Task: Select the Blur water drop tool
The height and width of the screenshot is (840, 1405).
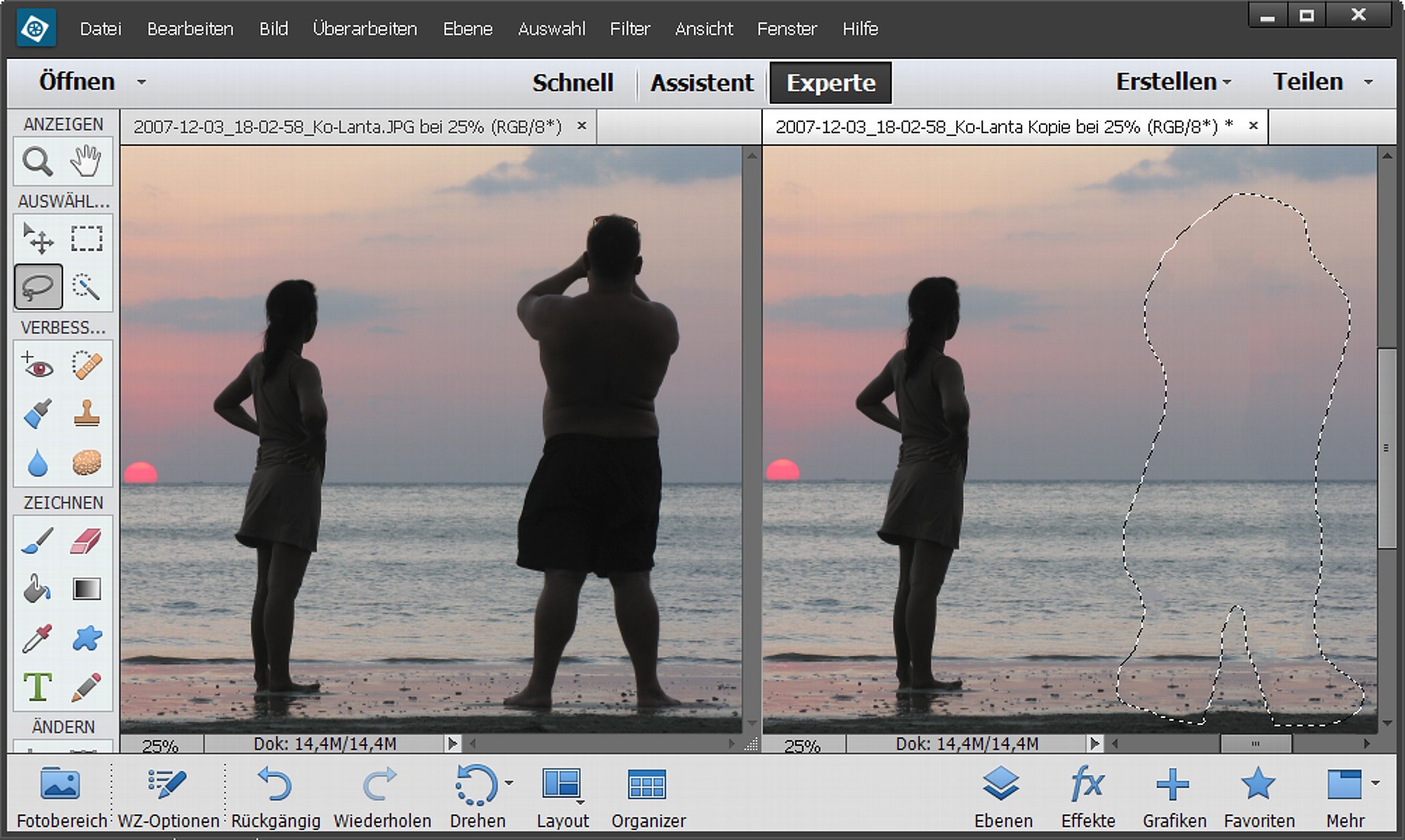Action: coord(37,463)
